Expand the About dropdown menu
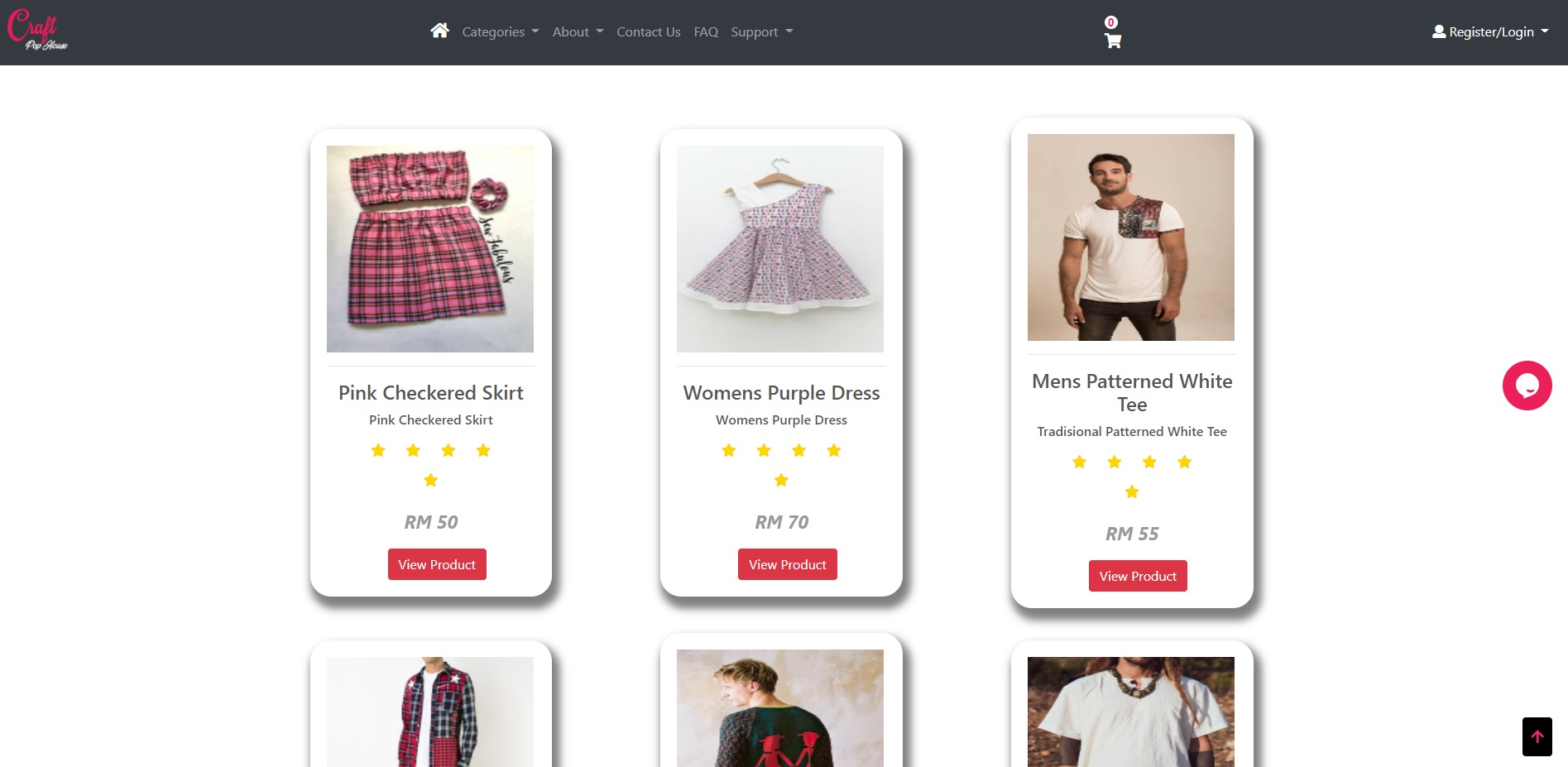 pos(578,31)
